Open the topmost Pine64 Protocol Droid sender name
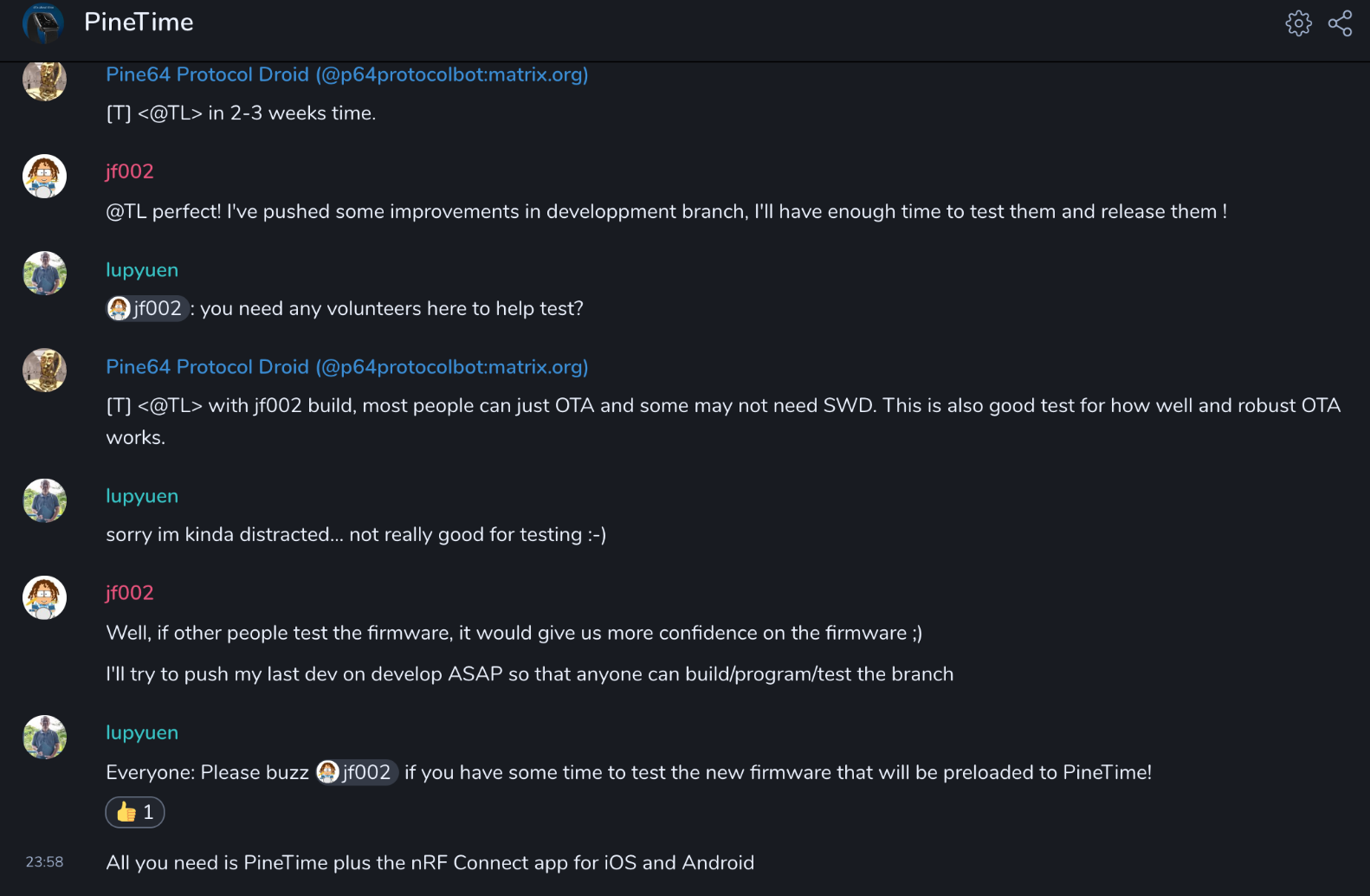1370x896 pixels. pos(346,74)
